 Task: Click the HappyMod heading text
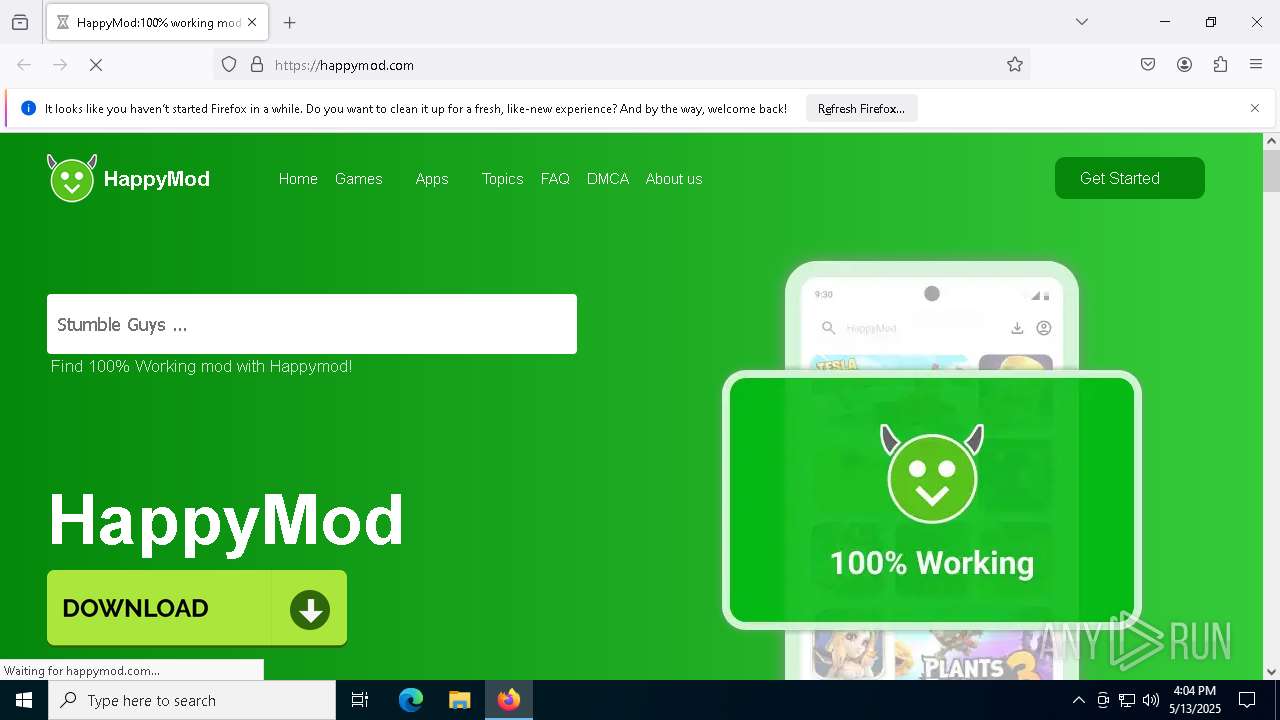tap(226, 520)
